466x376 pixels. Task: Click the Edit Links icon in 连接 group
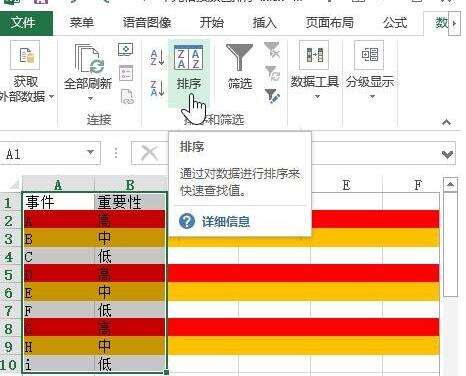(x=127, y=97)
